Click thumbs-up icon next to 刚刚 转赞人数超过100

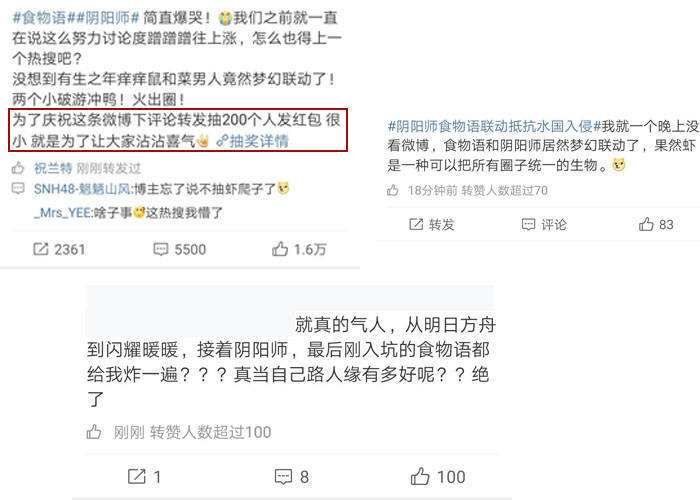click(94, 431)
